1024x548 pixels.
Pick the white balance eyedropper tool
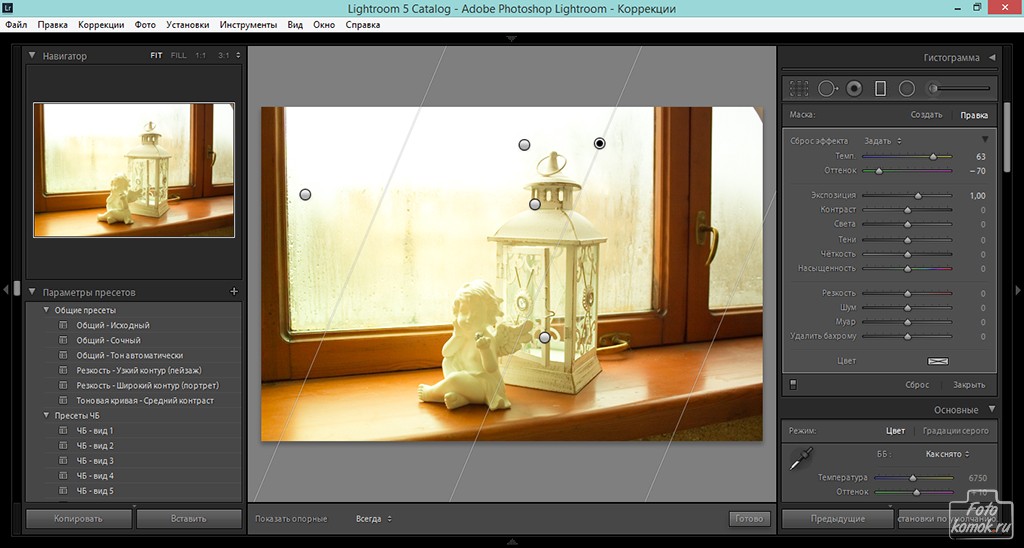click(800, 459)
